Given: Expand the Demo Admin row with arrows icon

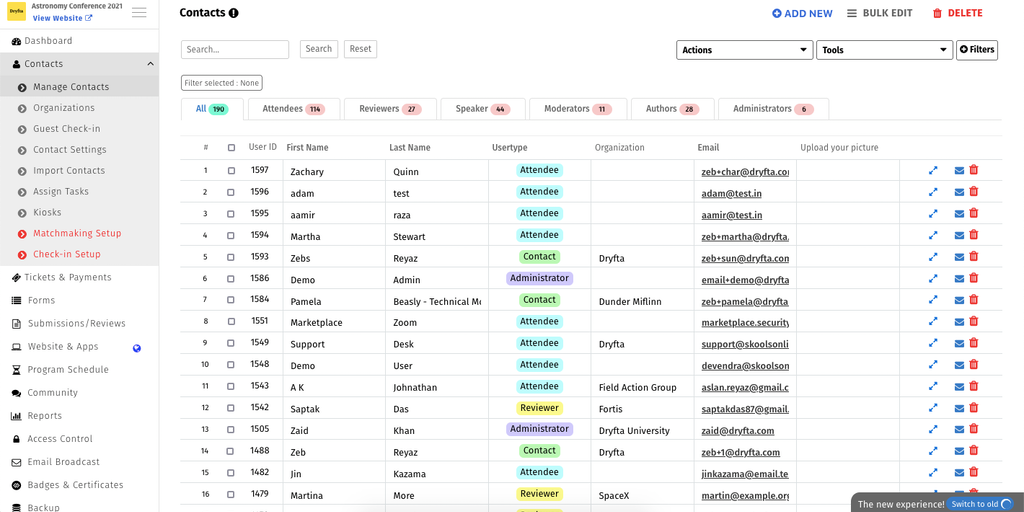Looking at the screenshot, I should pyautogui.click(x=933, y=279).
